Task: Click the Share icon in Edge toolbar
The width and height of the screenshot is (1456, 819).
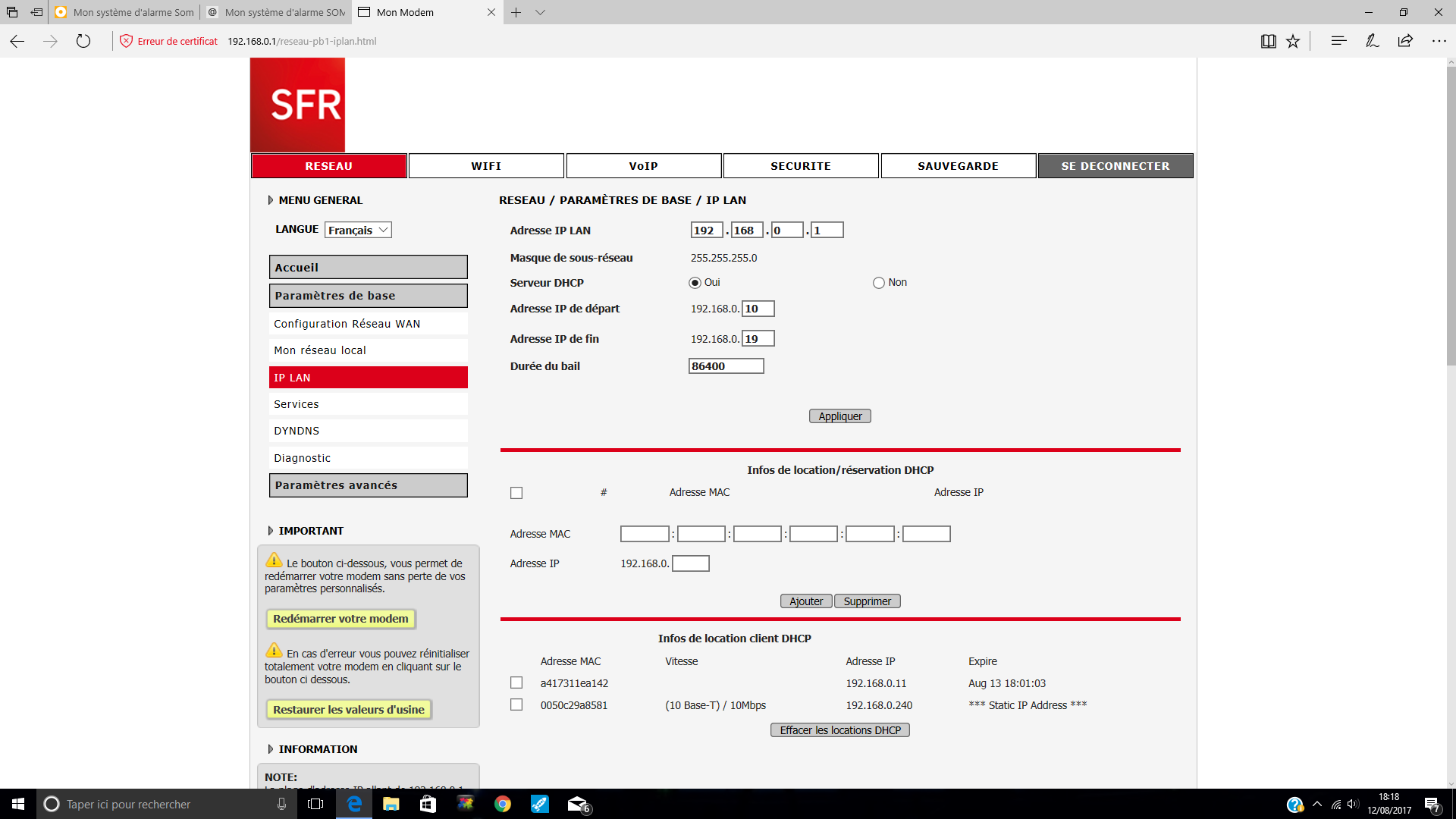Action: coord(1405,41)
